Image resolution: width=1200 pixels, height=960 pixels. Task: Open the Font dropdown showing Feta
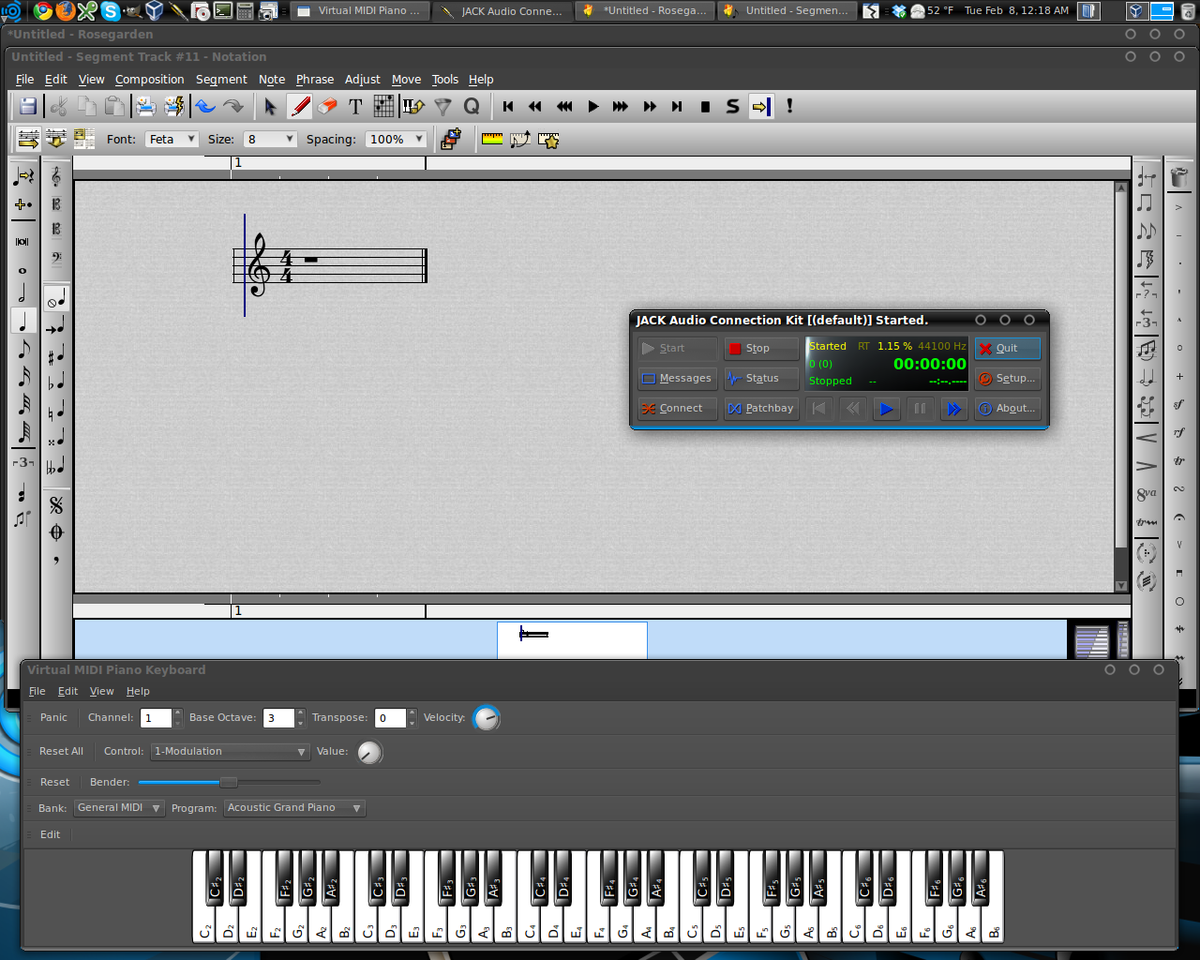click(171, 139)
